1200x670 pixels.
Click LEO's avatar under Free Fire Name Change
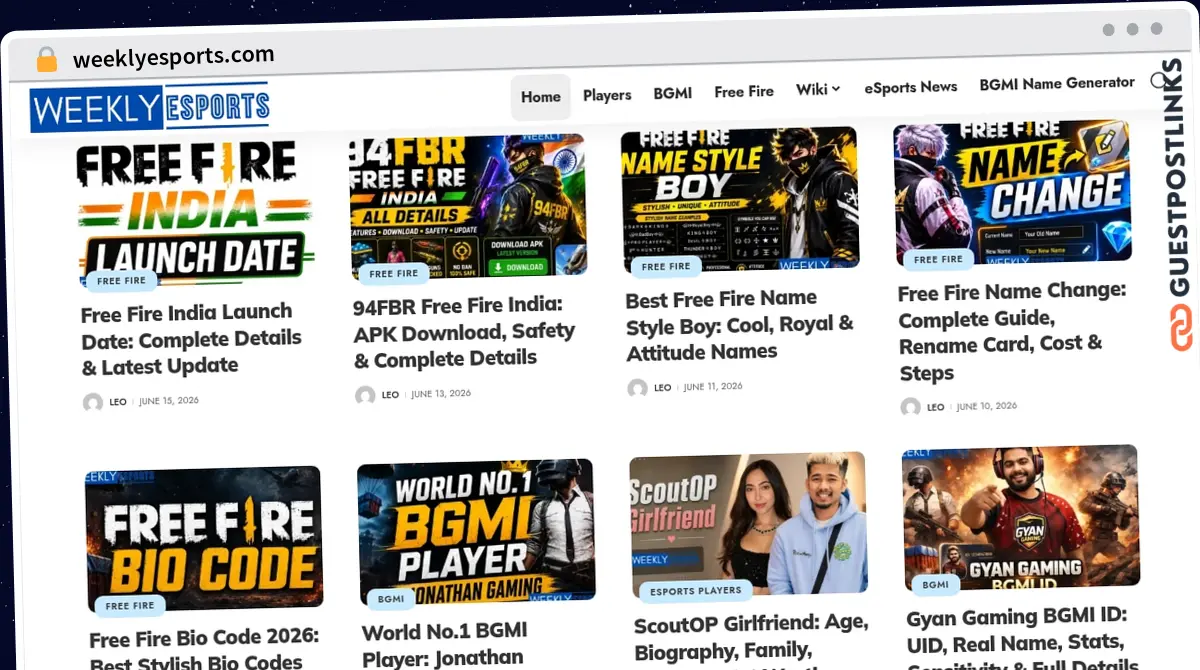click(x=910, y=407)
